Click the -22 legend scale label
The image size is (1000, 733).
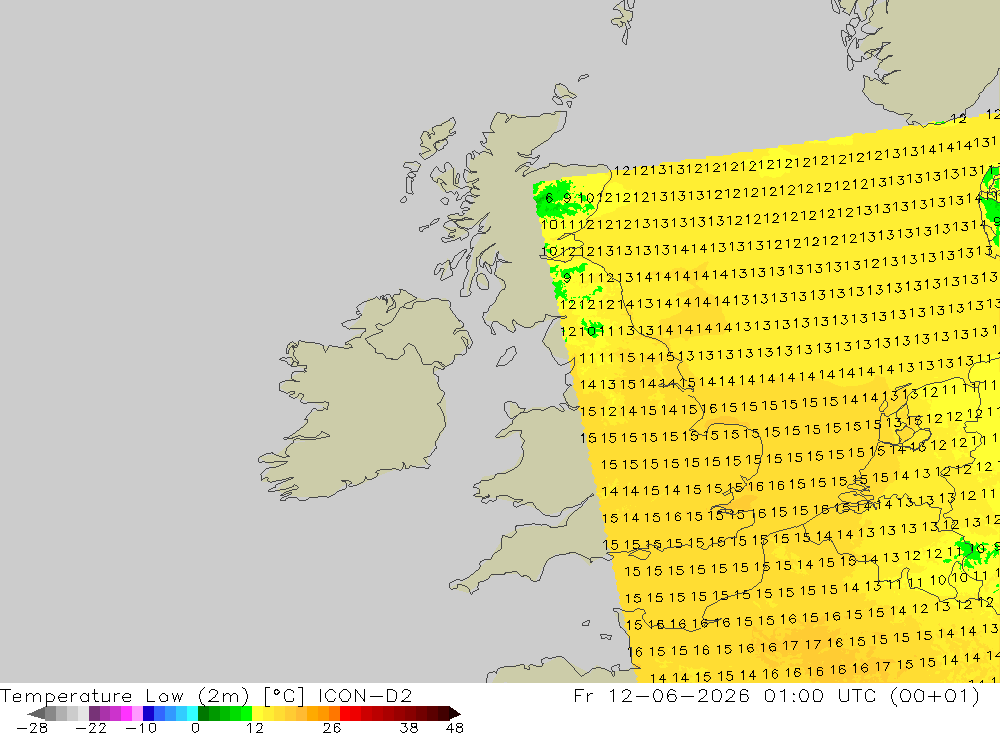click(91, 728)
